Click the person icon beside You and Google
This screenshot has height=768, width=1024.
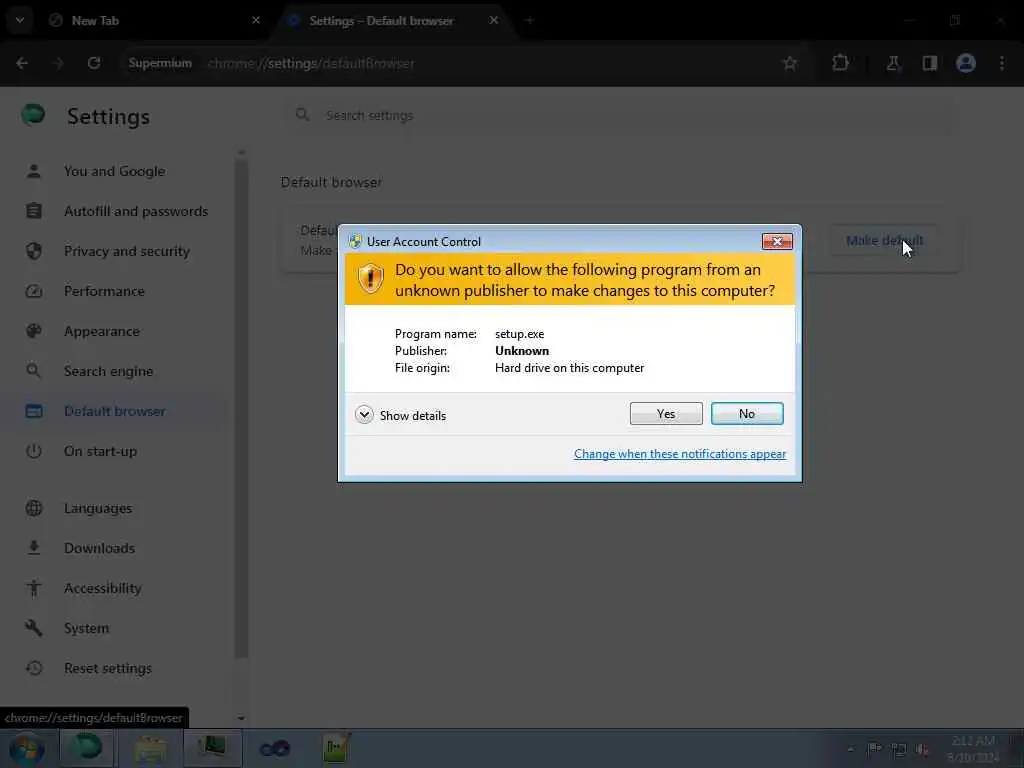pyautogui.click(x=34, y=171)
